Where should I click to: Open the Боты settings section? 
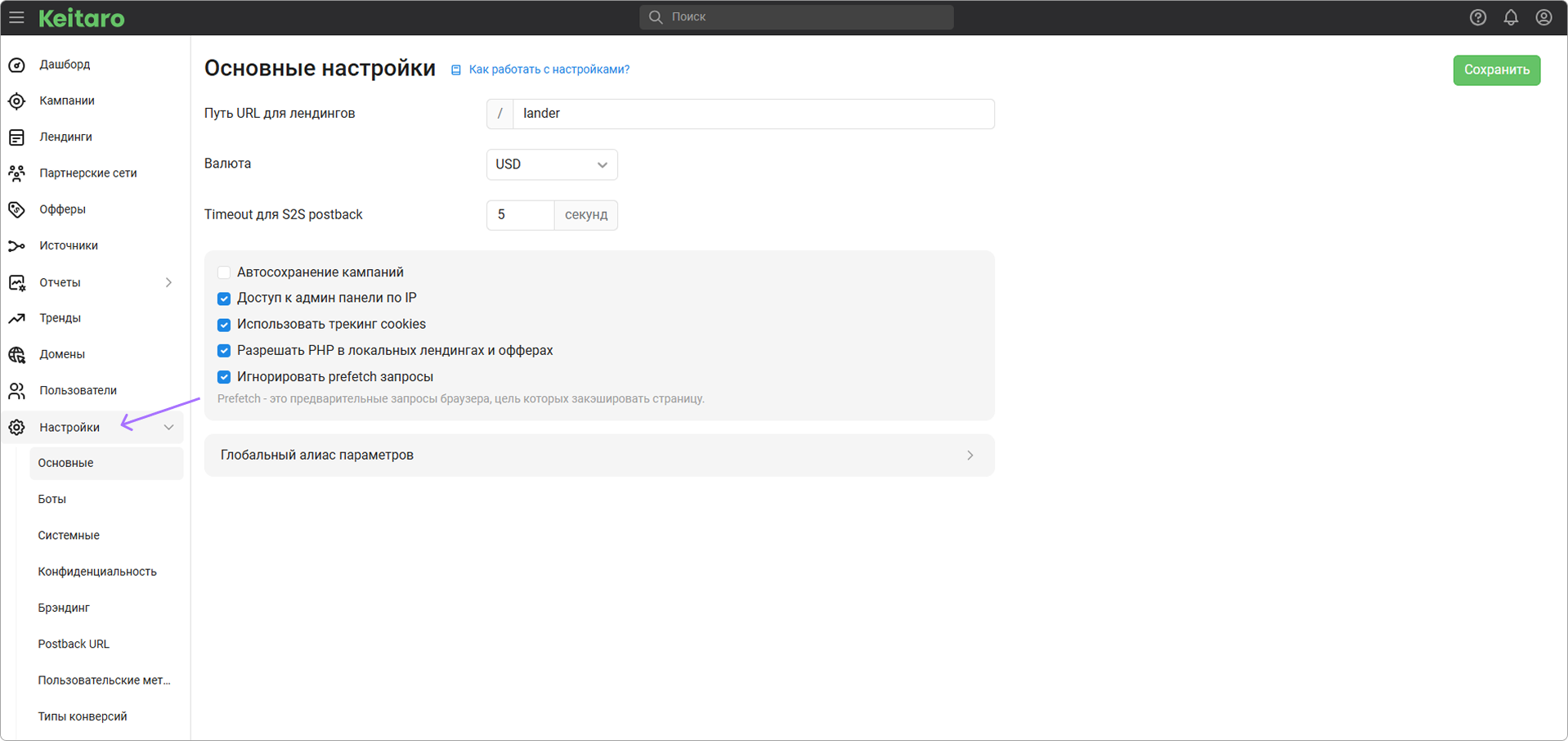[x=52, y=499]
